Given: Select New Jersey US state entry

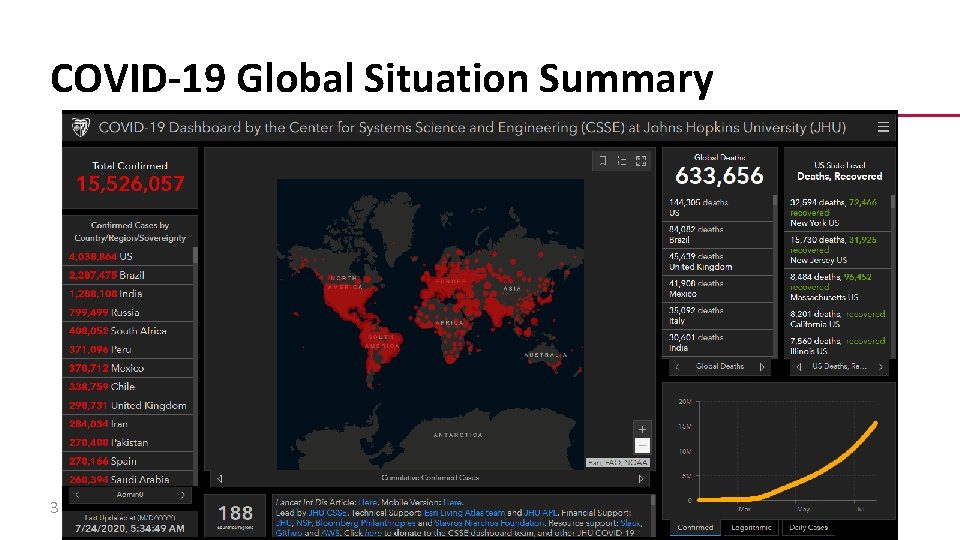Looking at the screenshot, I should click(x=838, y=250).
